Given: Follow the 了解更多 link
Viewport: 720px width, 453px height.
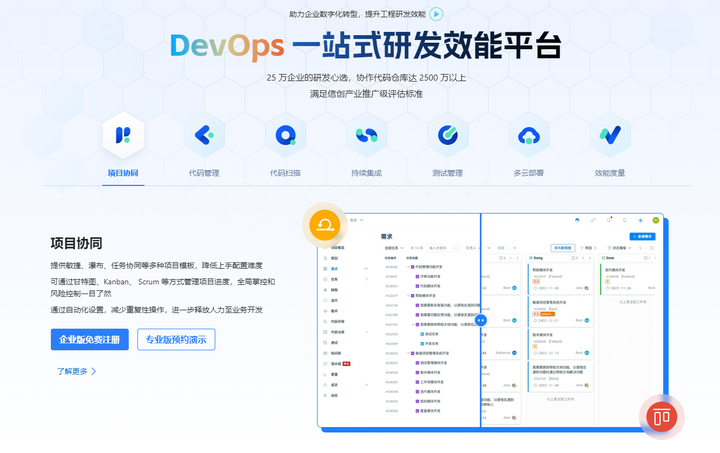Looking at the screenshot, I should coord(77,371).
